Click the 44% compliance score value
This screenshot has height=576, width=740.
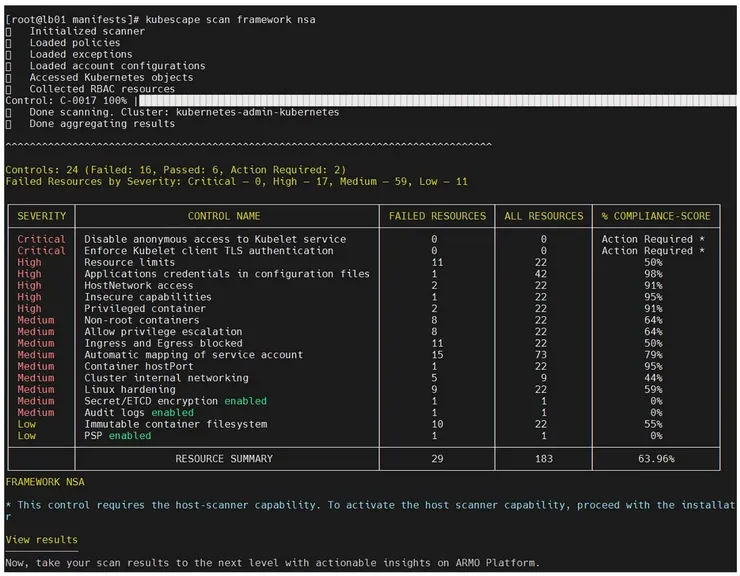click(653, 378)
